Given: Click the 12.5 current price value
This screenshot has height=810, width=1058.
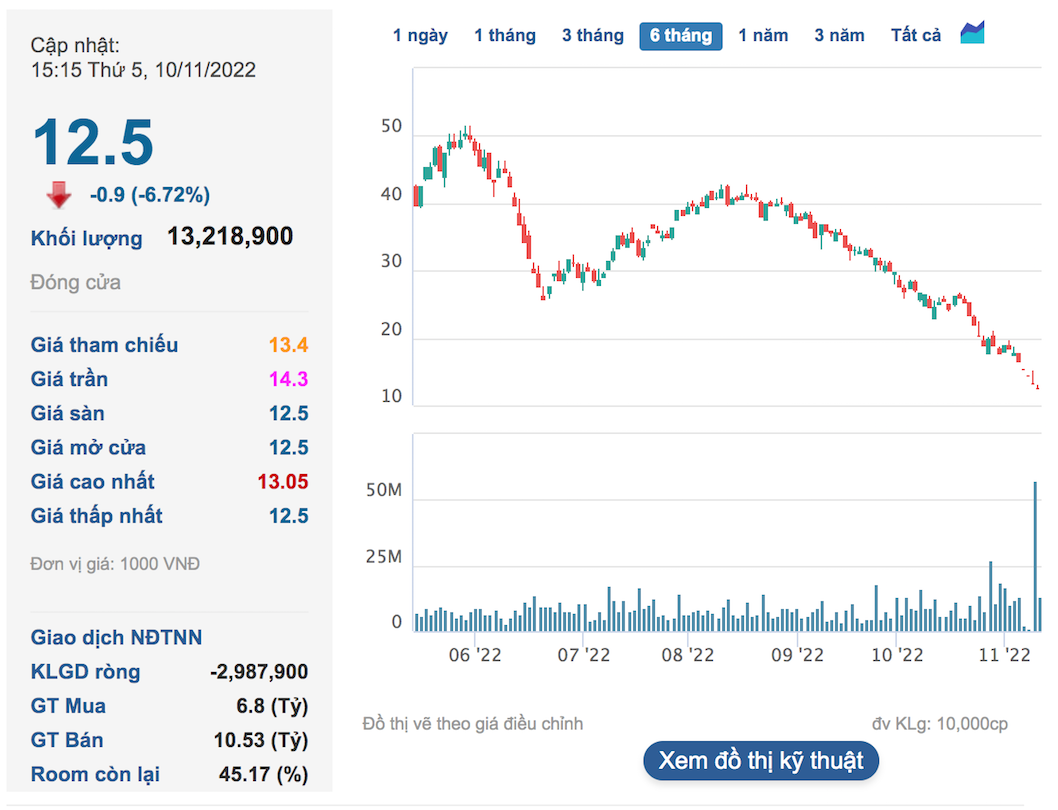Looking at the screenshot, I should [x=93, y=143].
